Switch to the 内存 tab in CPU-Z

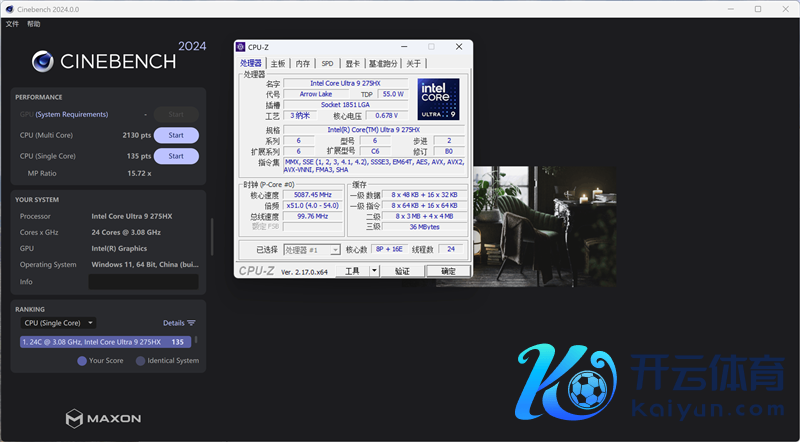[302, 64]
